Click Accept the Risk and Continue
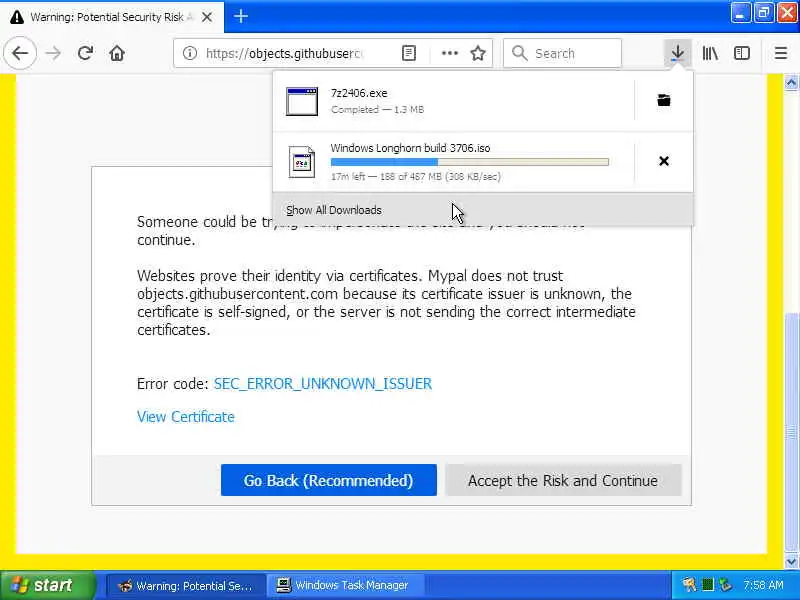Screen dimensions: 800x600 [x=563, y=480]
